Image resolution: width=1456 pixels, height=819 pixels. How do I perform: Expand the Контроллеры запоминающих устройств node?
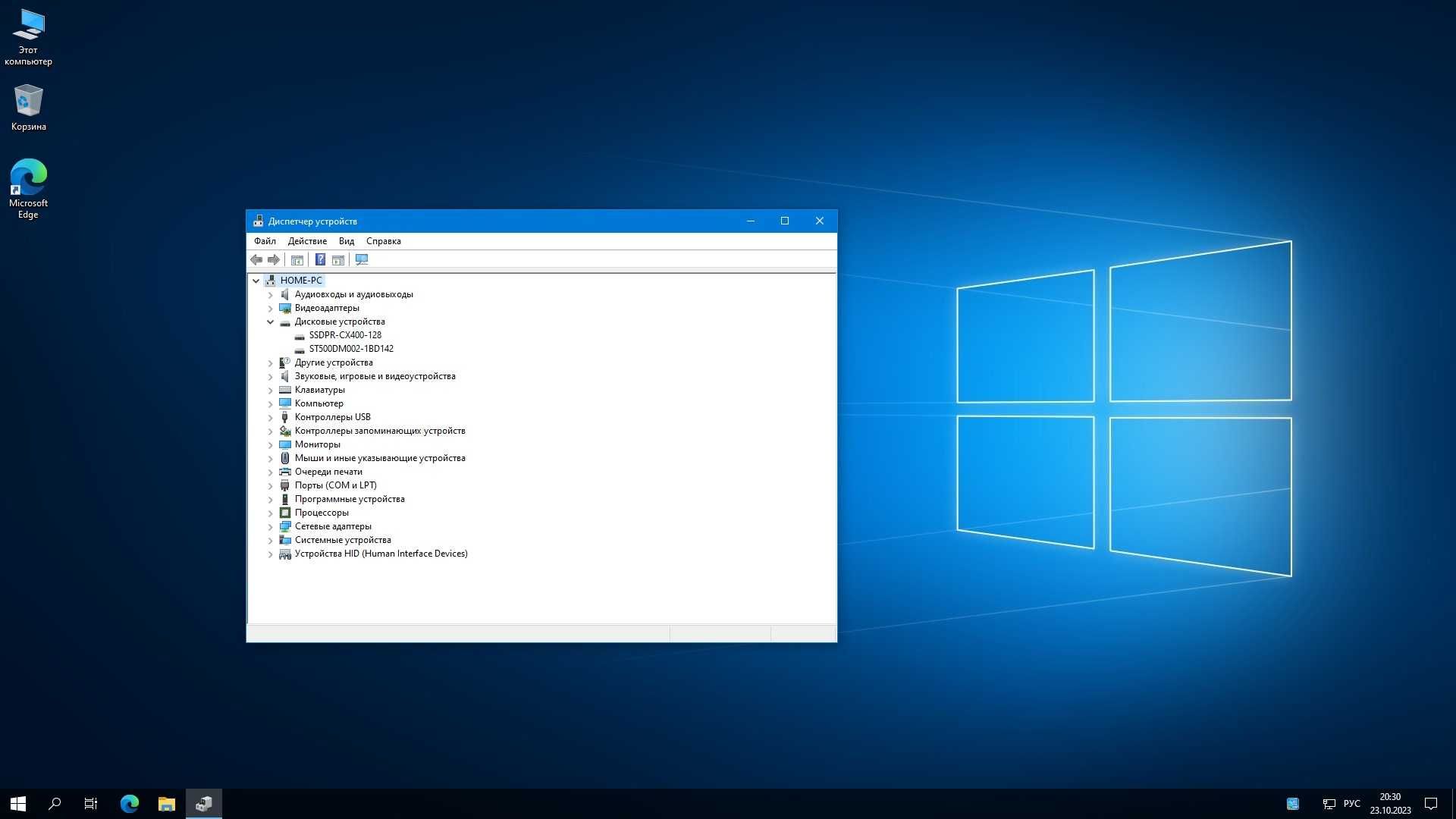(x=270, y=431)
